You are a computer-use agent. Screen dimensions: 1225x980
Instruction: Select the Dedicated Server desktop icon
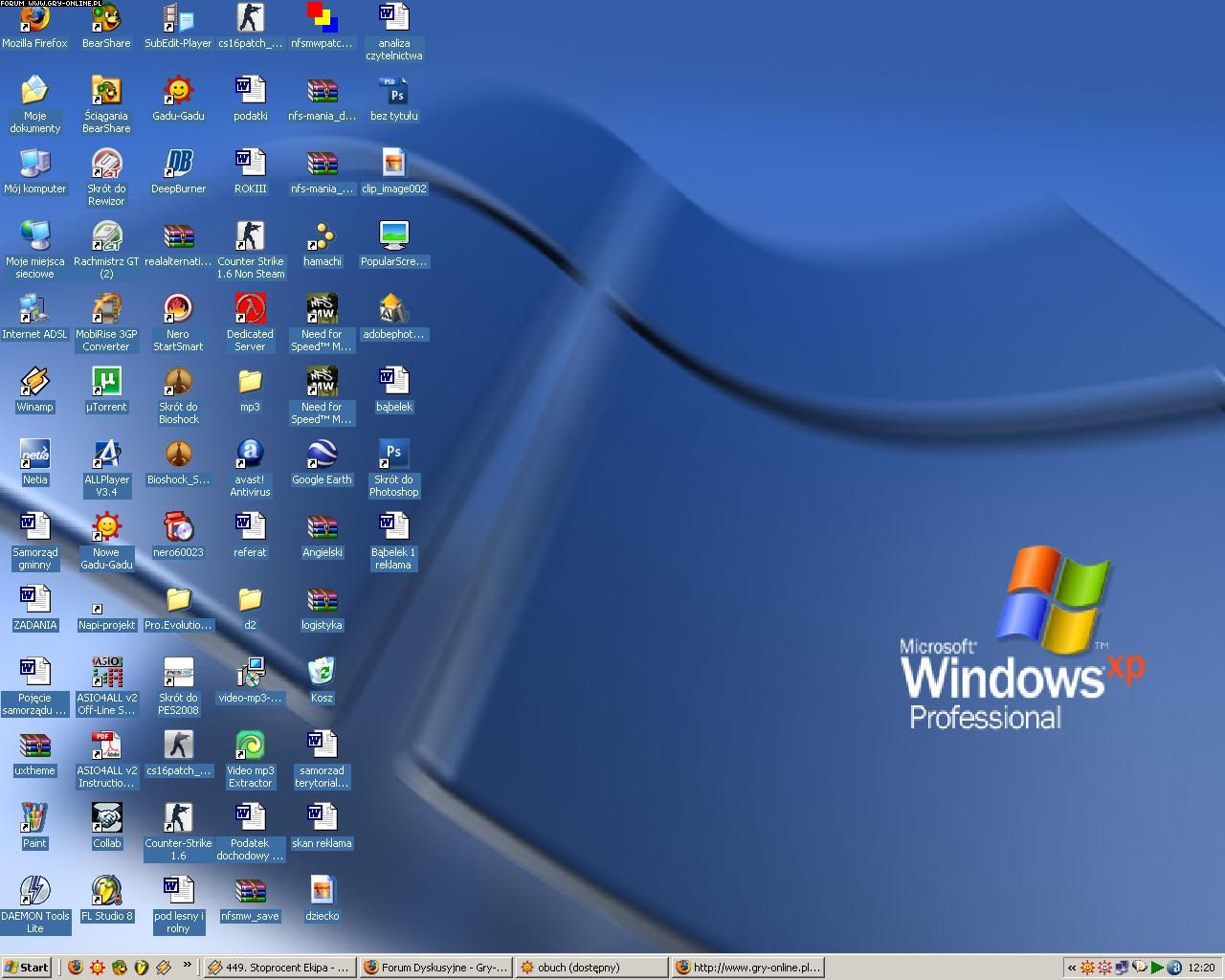(x=250, y=323)
